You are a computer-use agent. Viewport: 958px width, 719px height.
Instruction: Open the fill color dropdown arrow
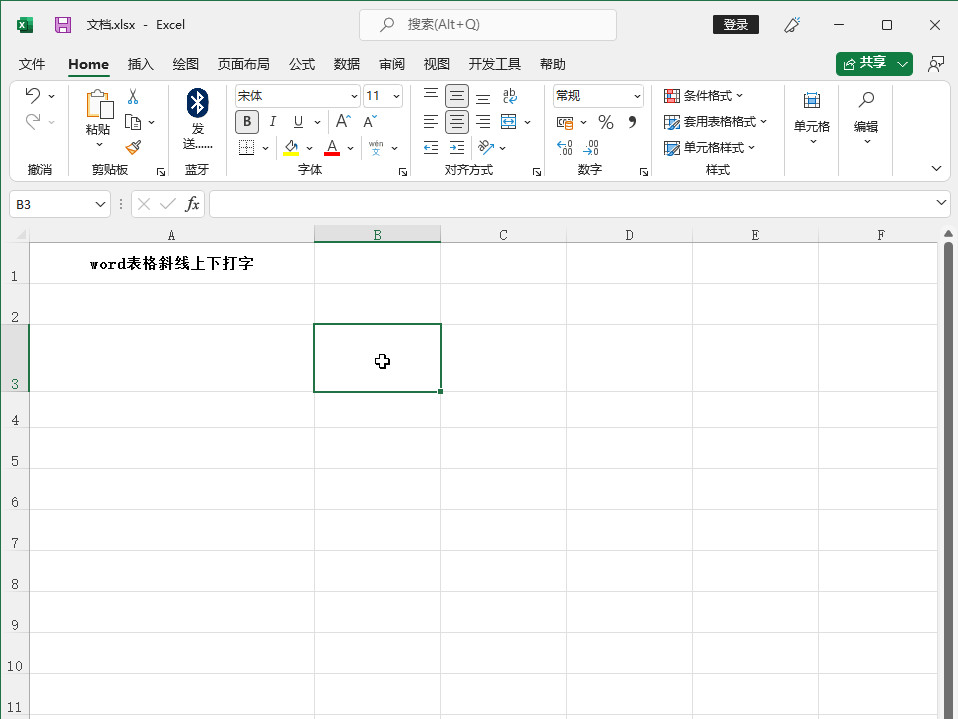309,148
